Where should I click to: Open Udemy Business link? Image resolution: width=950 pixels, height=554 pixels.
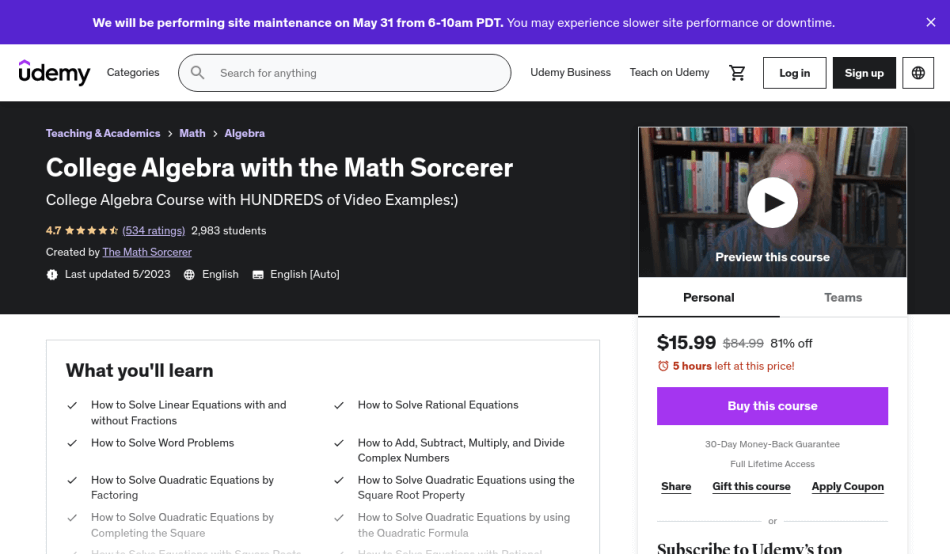570,73
